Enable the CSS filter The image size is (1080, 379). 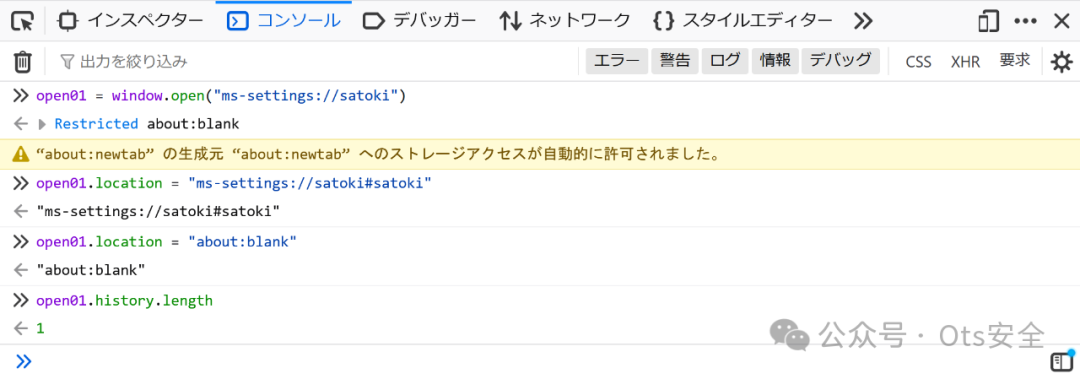918,62
